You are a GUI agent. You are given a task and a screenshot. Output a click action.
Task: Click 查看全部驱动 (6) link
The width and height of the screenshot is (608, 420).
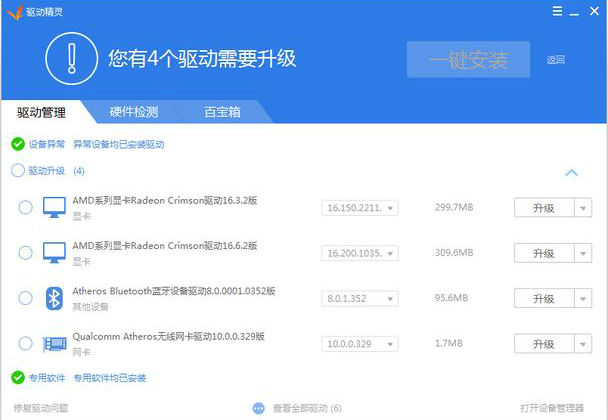307,408
